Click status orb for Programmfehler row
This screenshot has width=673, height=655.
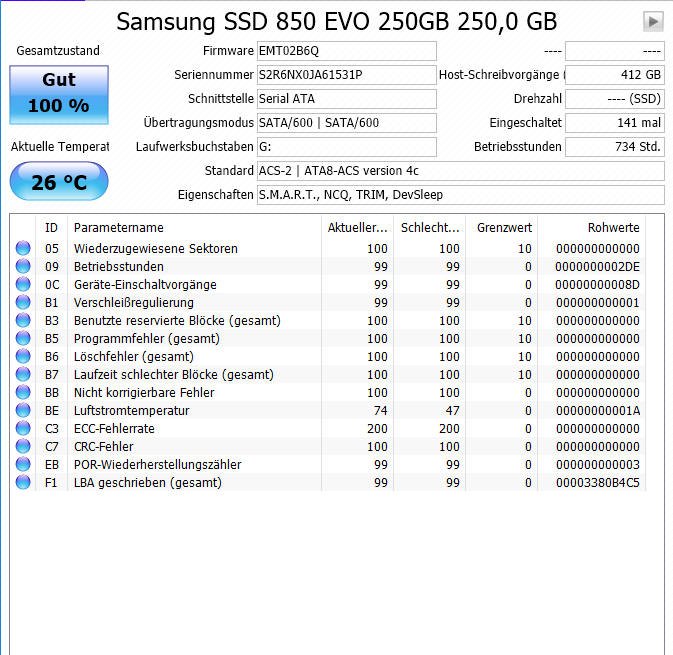23,338
